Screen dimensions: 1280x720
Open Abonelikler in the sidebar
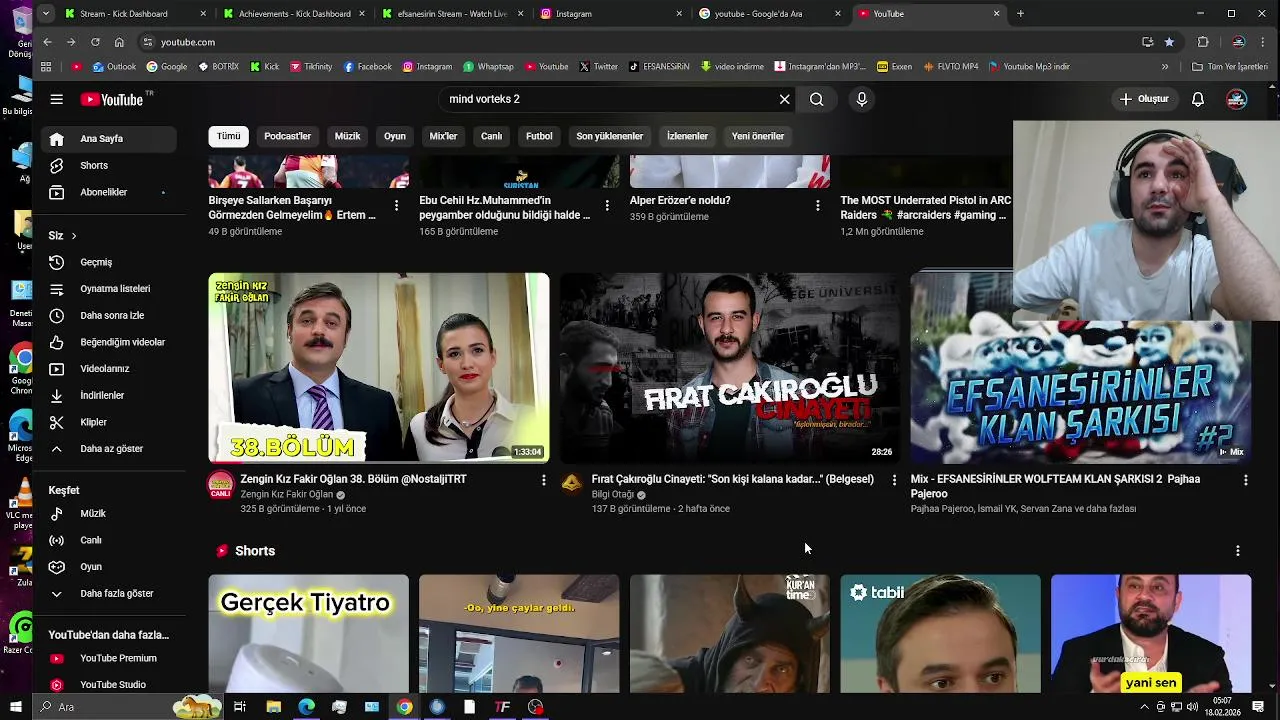pos(109,192)
